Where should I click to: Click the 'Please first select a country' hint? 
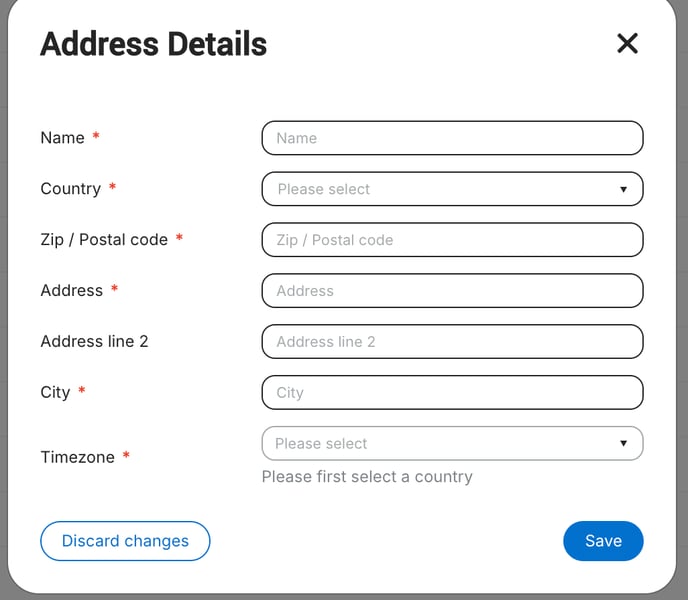click(x=367, y=477)
